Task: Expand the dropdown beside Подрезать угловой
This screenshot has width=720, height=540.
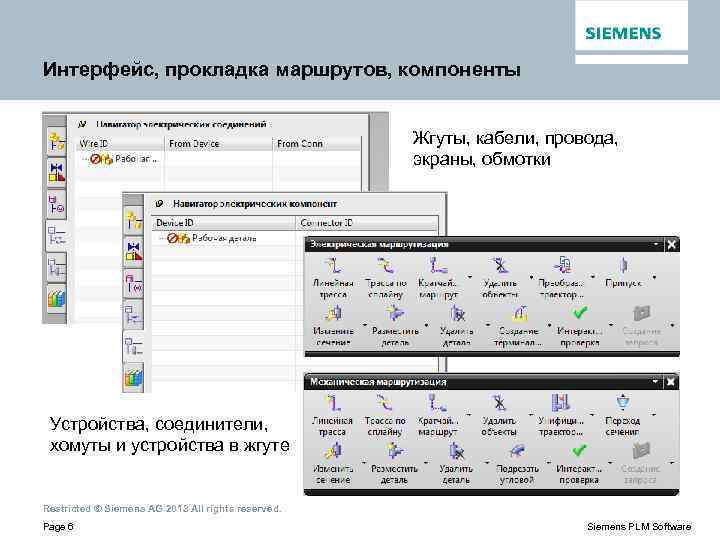Action: pyautogui.click(x=548, y=463)
